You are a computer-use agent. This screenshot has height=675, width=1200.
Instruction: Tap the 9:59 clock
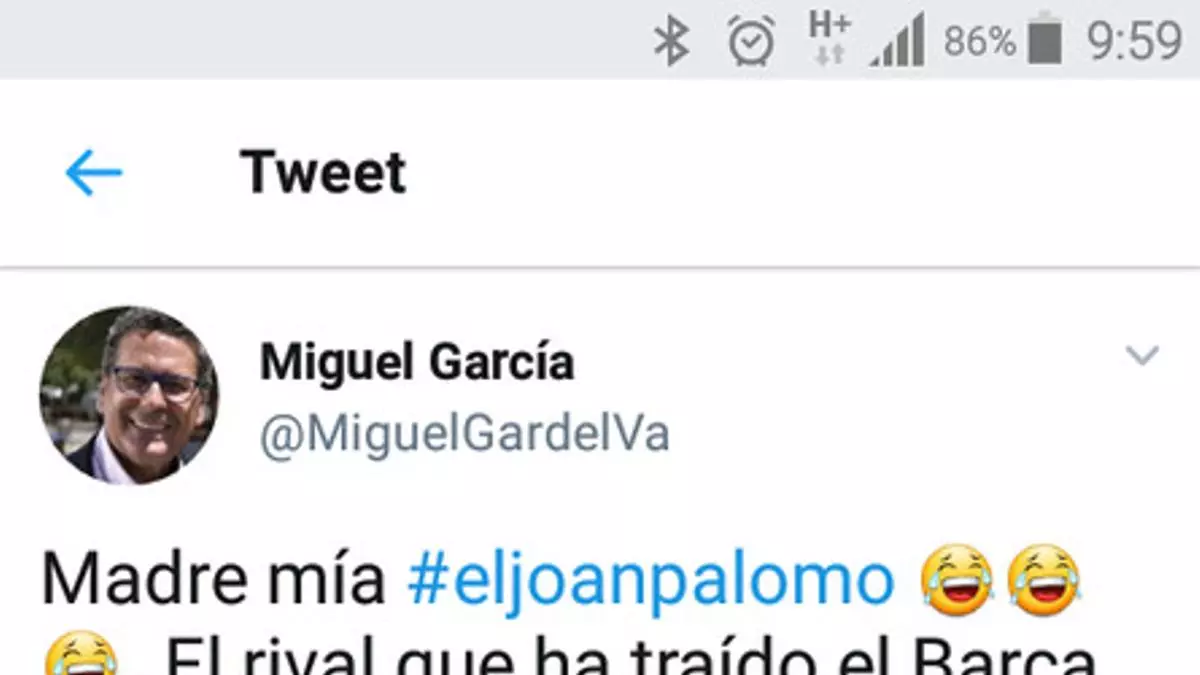1134,41
